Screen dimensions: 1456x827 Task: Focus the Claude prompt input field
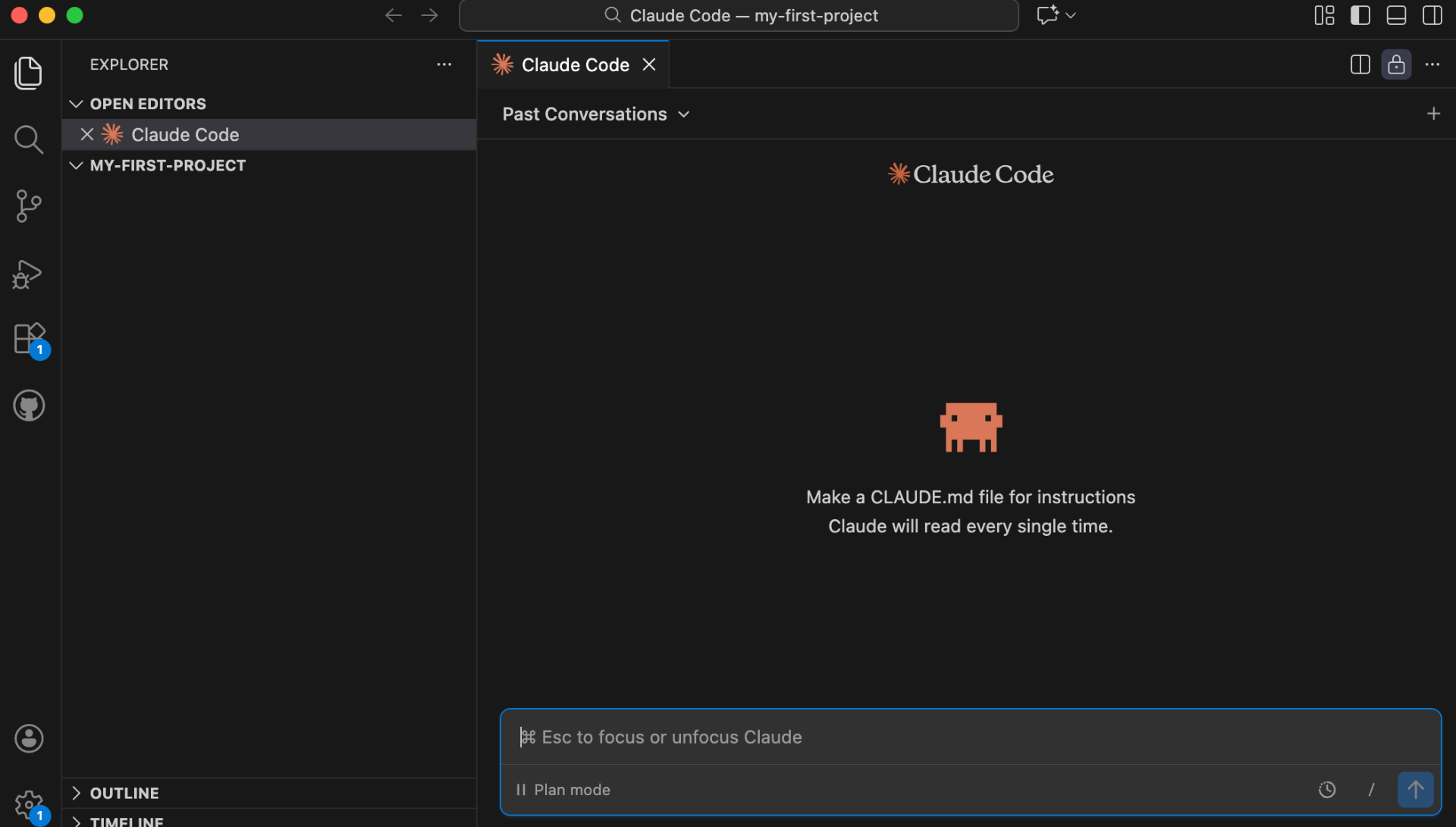[x=971, y=737]
